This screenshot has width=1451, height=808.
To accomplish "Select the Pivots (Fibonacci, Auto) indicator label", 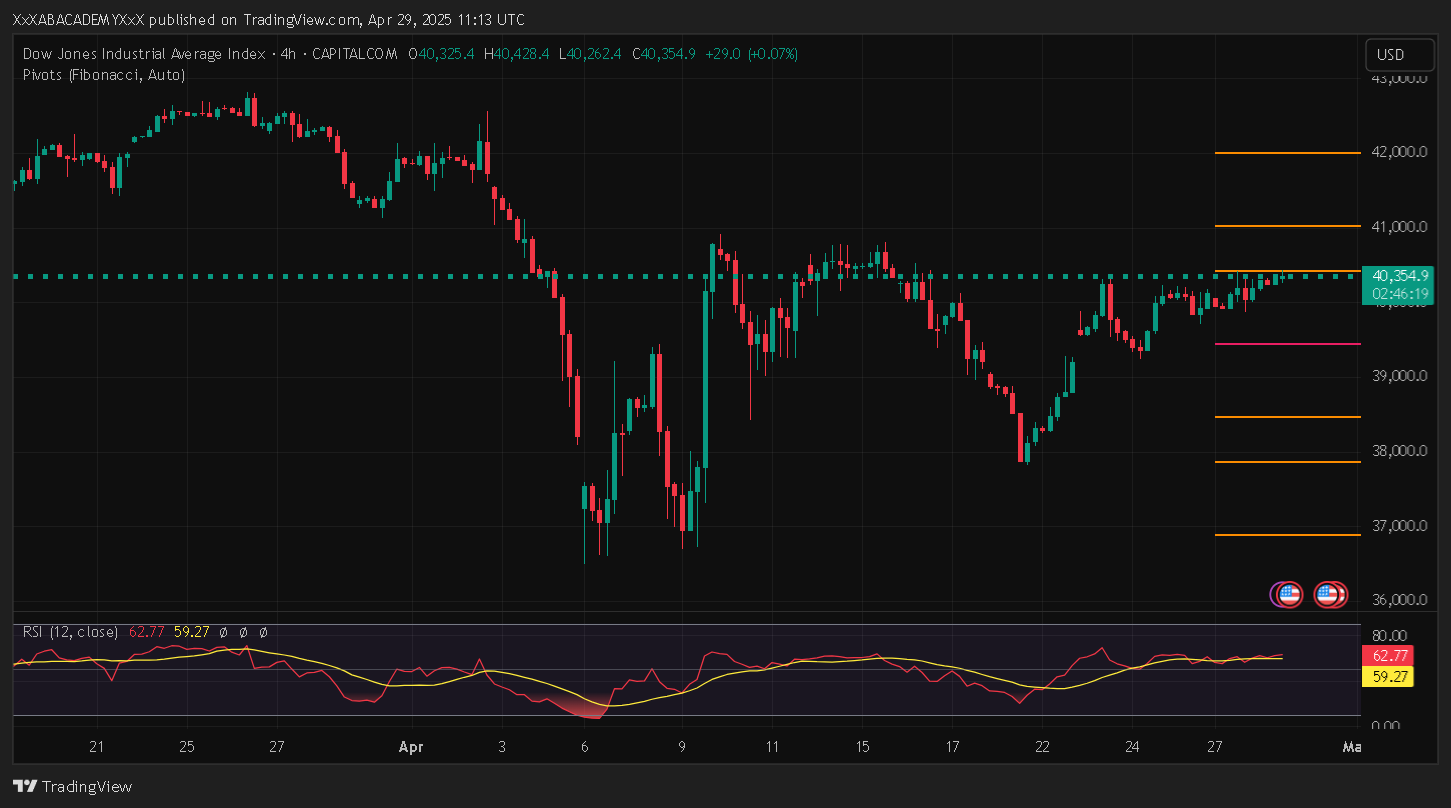I will coord(103,75).
